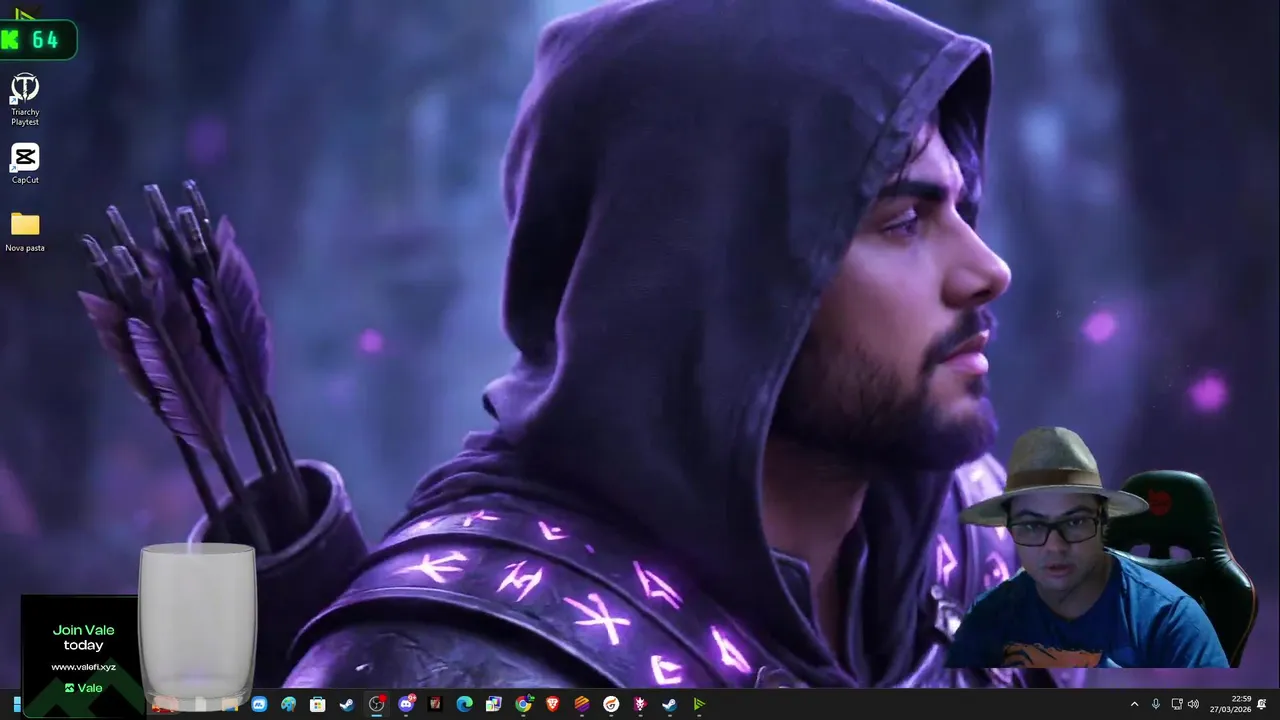Image resolution: width=1280 pixels, height=720 pixels.
Task: Open the Triarchy Playtest desktop shortcut
Action: (25, 99)
